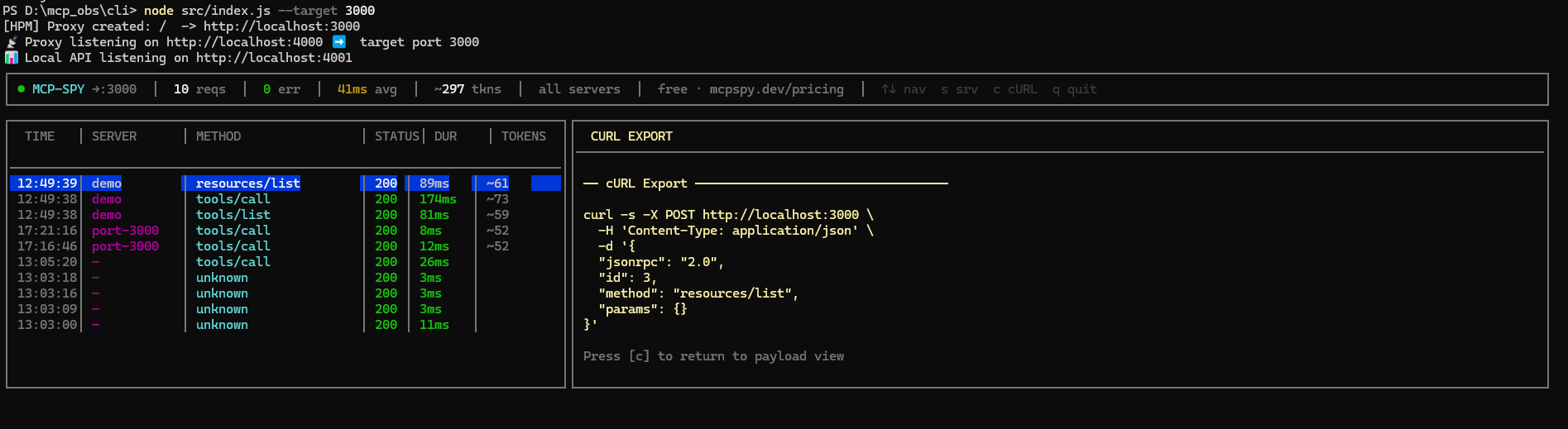Click the METHOD column header
The image size is (1568, 429).
point(218,136)
